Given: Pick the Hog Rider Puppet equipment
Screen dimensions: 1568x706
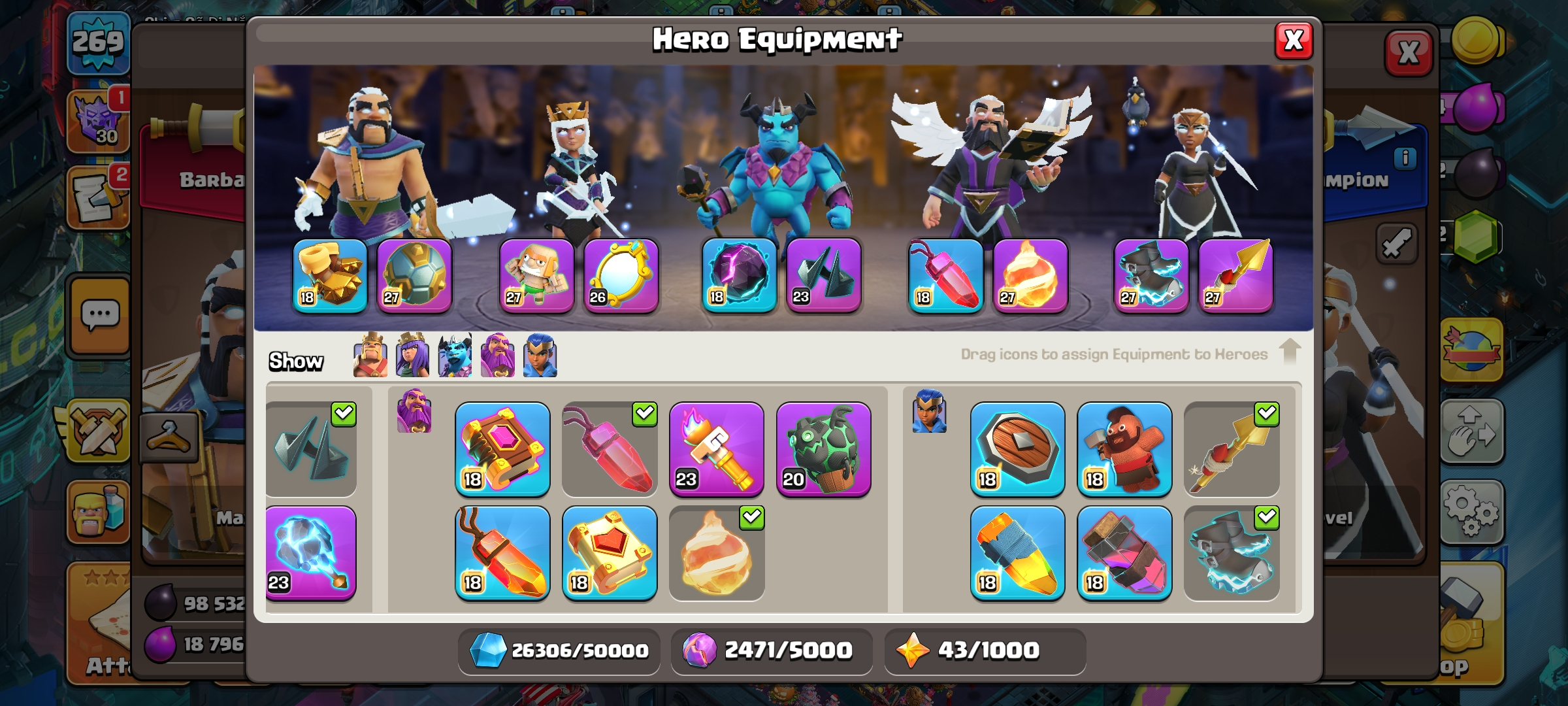Looking at the screenshot, I should (1124, 449).
